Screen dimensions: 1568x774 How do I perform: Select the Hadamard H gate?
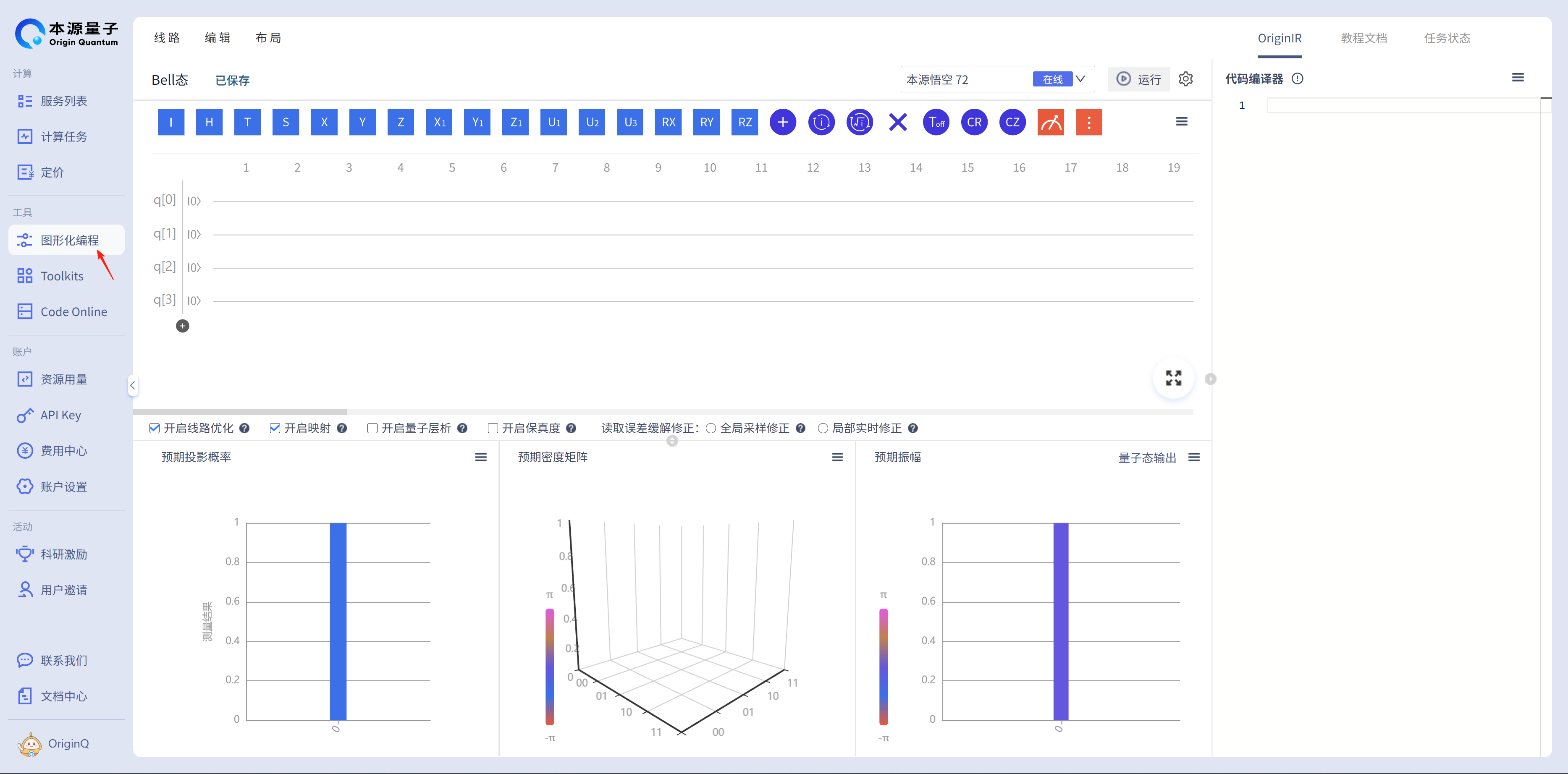tap(209, 122)
